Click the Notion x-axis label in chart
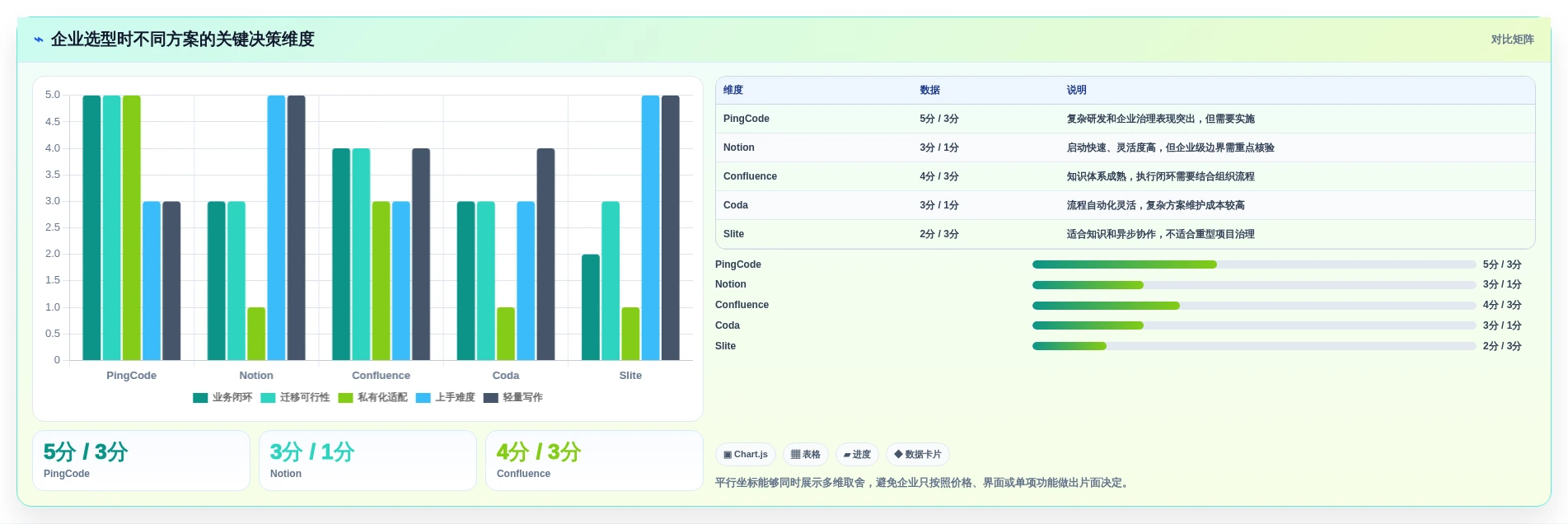This screenshot has width=1568, height=524. (x=256, y=376)
